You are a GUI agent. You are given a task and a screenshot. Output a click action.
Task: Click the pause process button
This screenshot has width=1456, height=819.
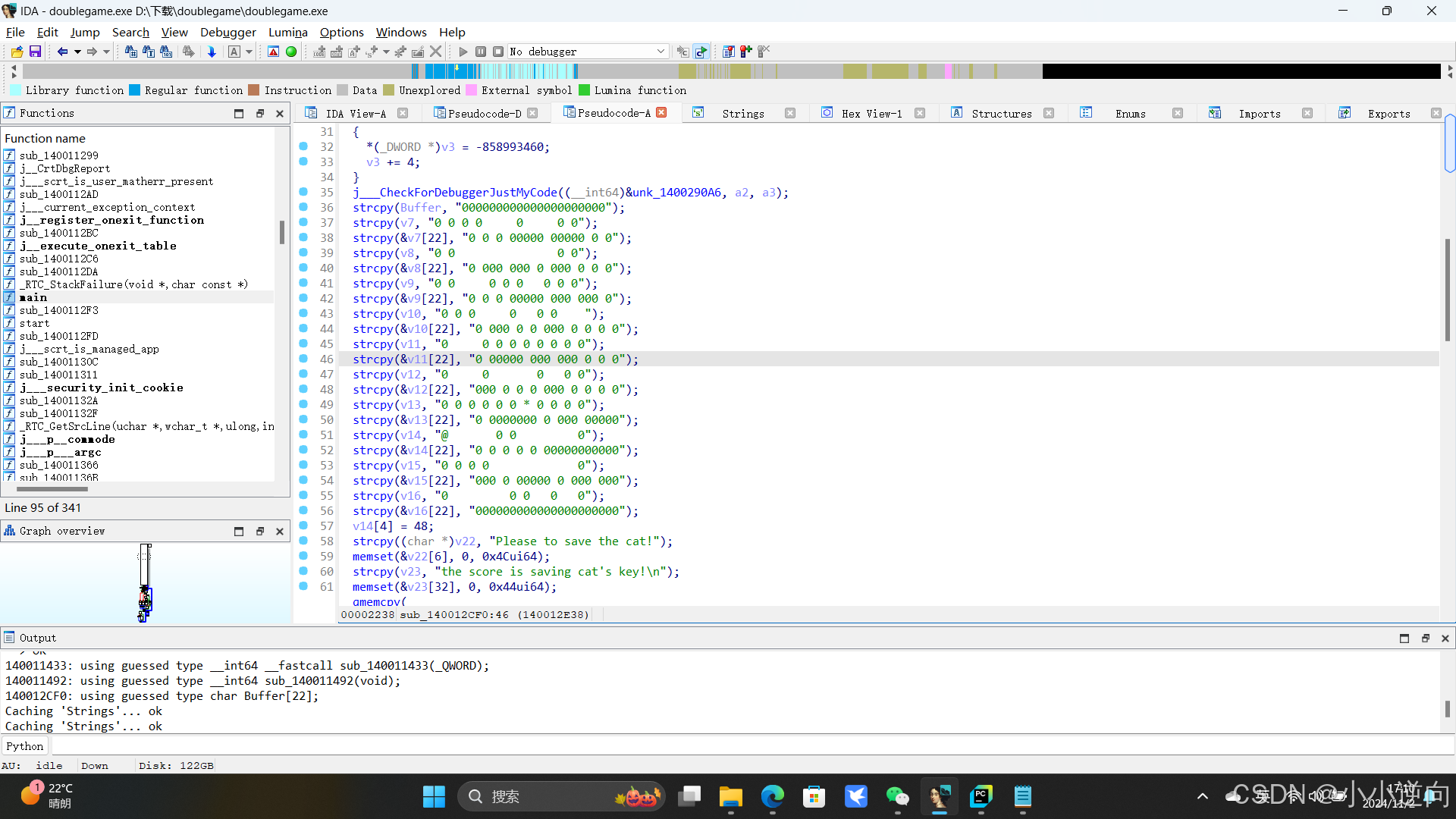click(x=481, y=52)
